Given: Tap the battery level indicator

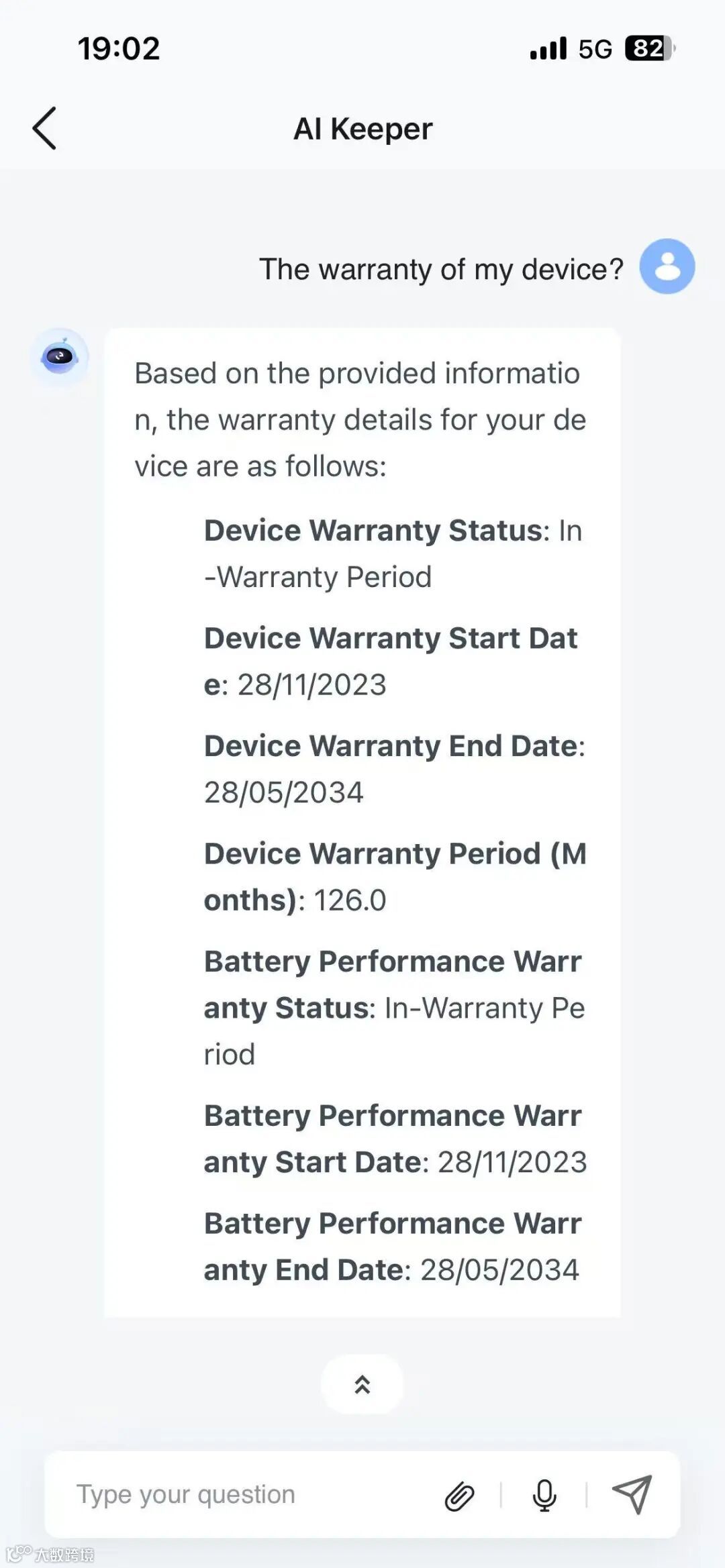Looking at the screenshot, I should [x=649, y=48].
